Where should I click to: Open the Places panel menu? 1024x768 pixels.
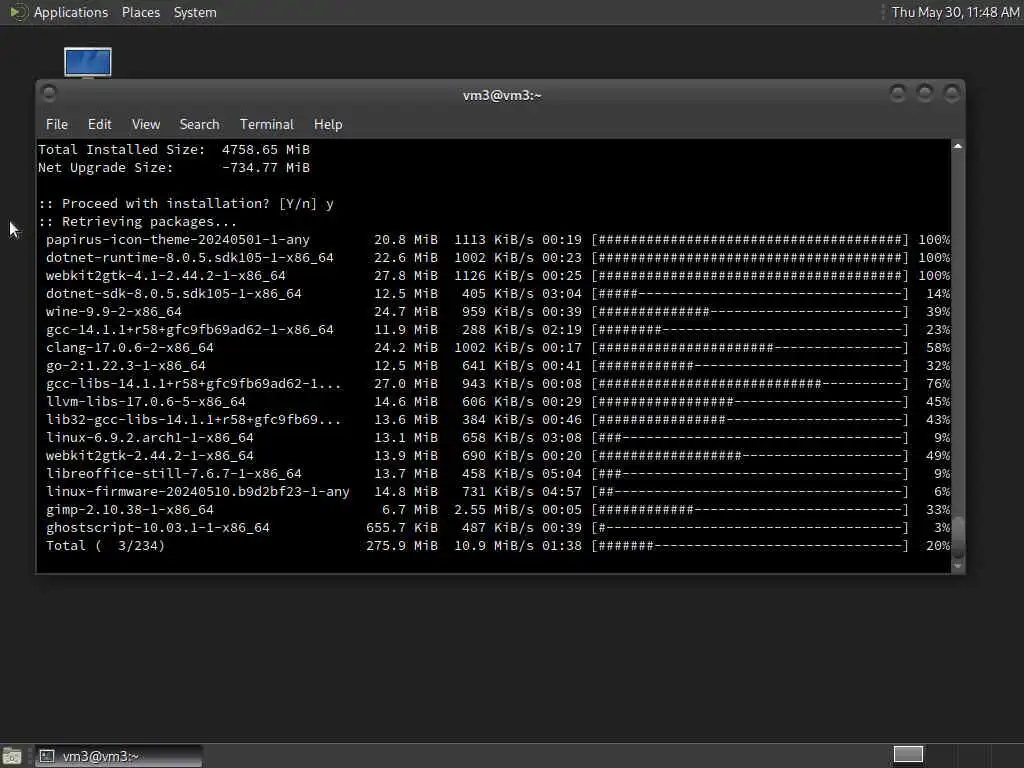[x=140, y=12]
